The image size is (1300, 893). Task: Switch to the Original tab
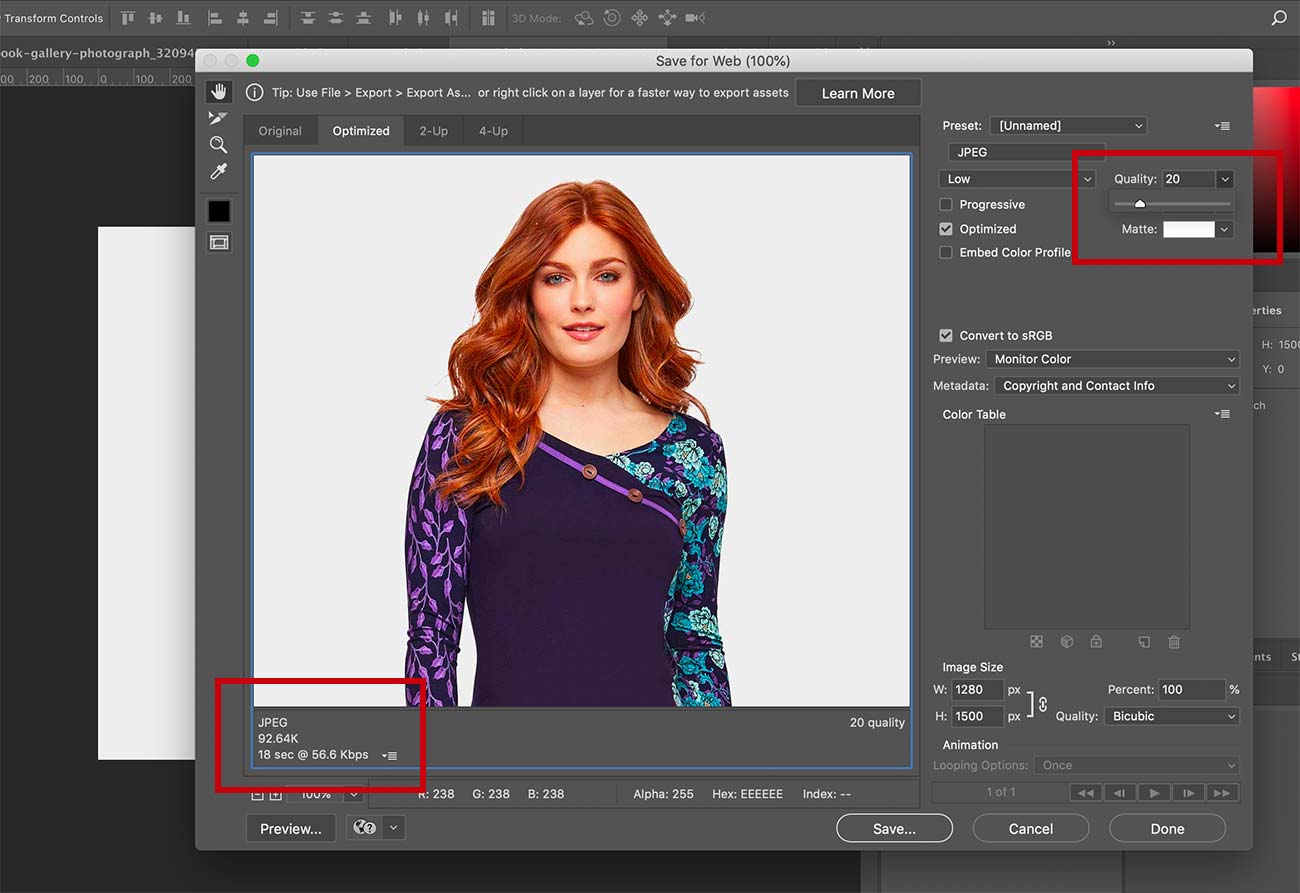click(x=280, y=131)
